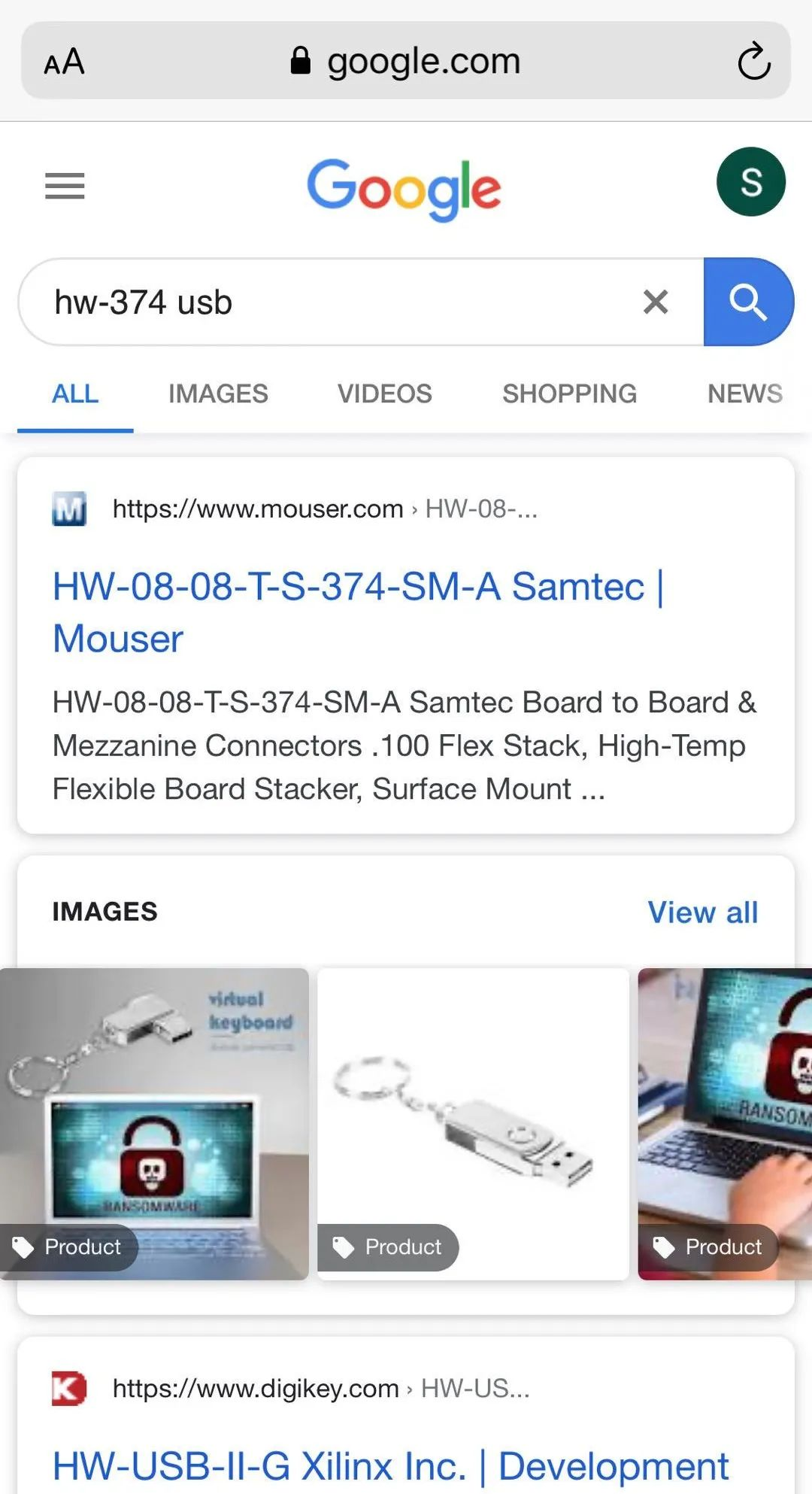Open the hamburger menu
Image resolution: width=812 pixels, height=1494 pixels.
coord(65,186)
